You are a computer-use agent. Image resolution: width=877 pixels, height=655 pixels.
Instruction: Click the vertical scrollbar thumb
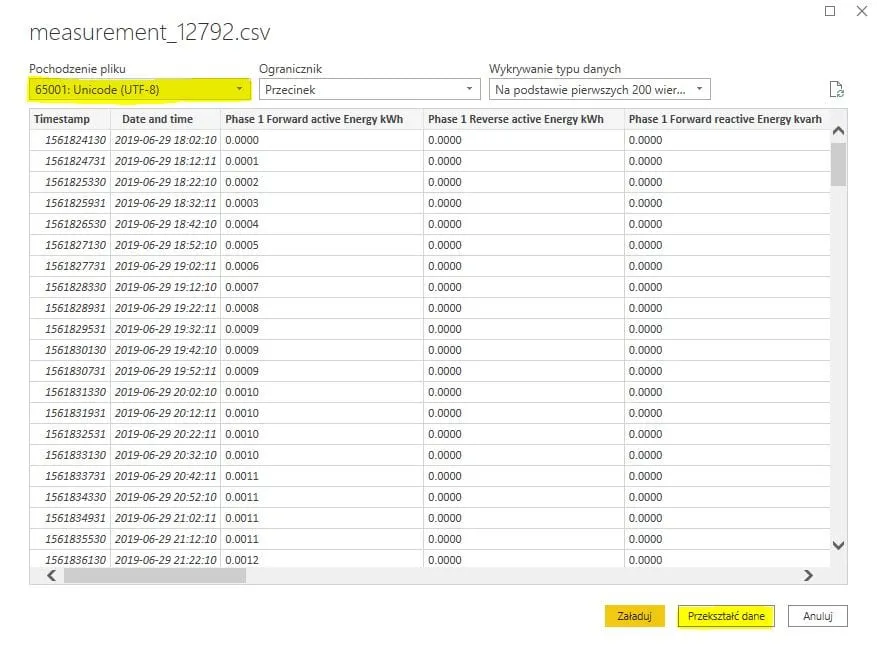pos(838,164)
